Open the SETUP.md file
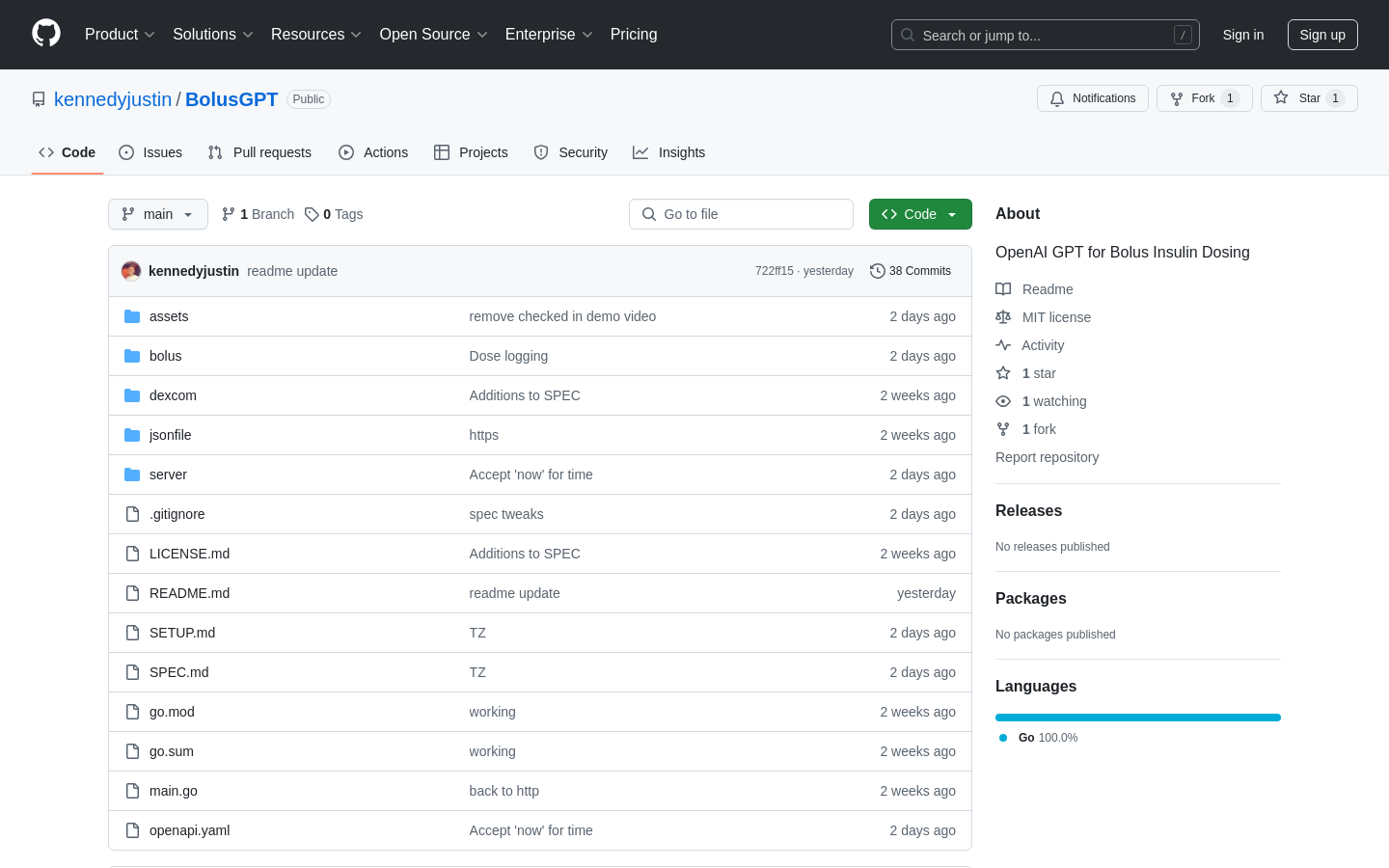The image size is (1389, 868). tap(182, 633)
